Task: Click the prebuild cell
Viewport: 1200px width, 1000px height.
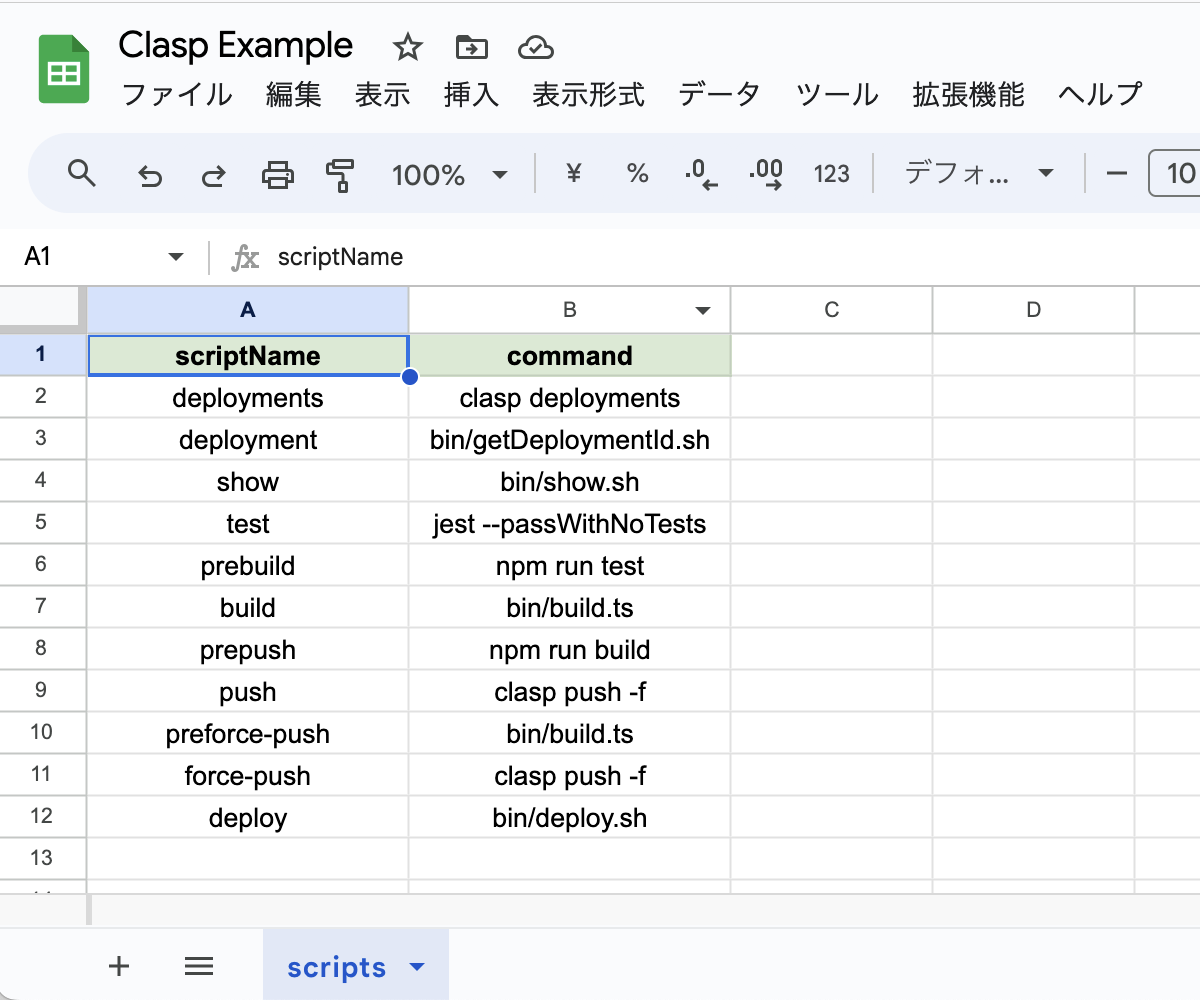Action: 248,566
